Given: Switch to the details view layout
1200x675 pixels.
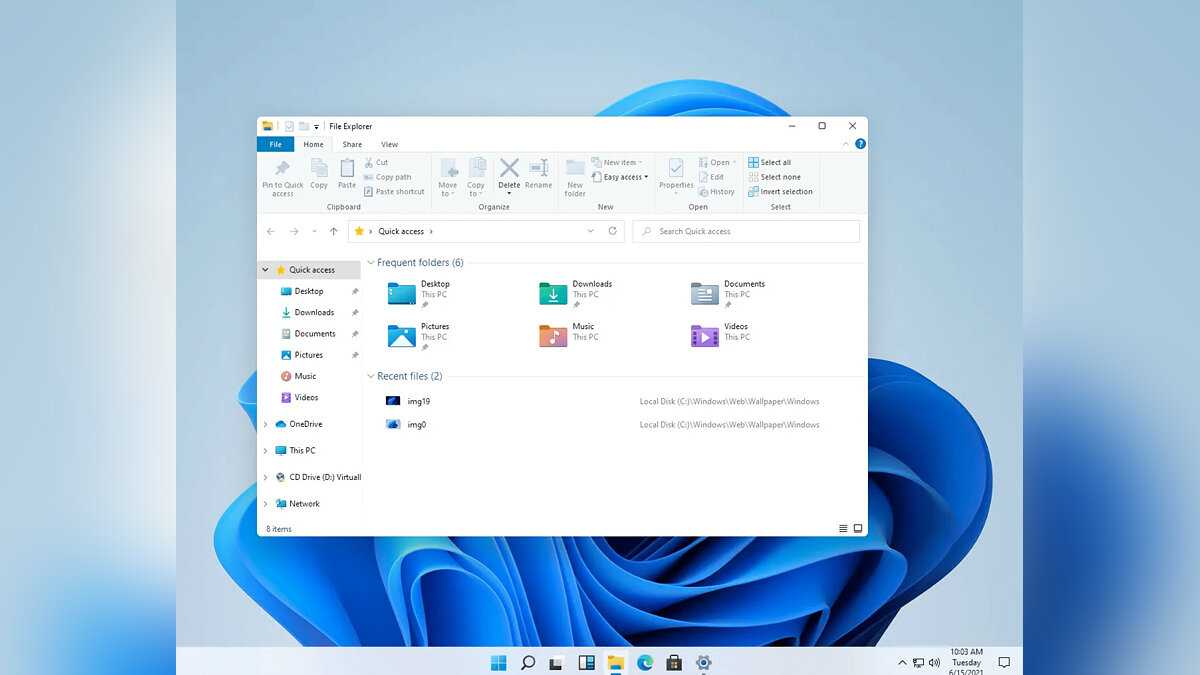Looking at the screenshot, I should [x=843, y=528].
